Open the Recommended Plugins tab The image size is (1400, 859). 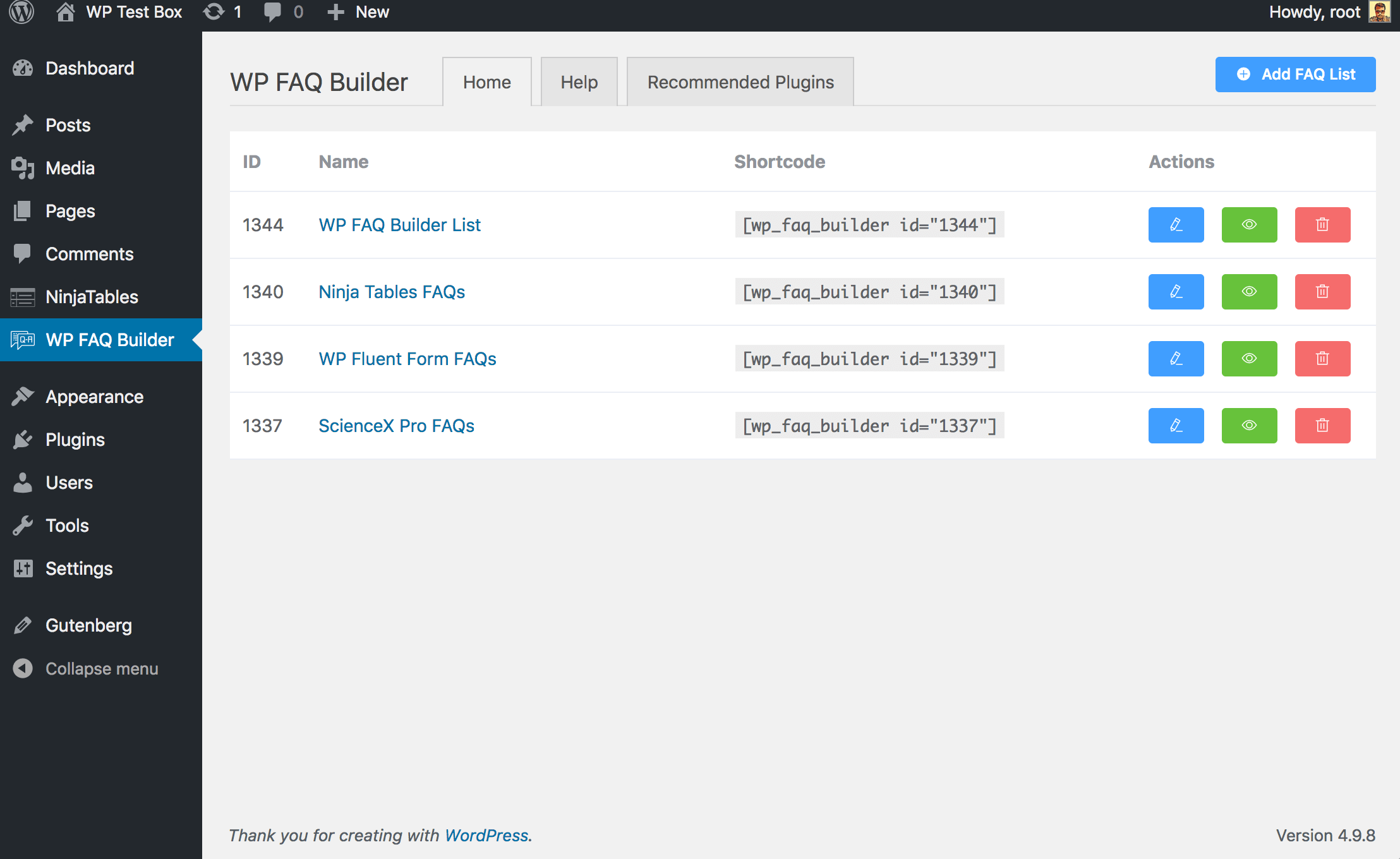point(740,82)
